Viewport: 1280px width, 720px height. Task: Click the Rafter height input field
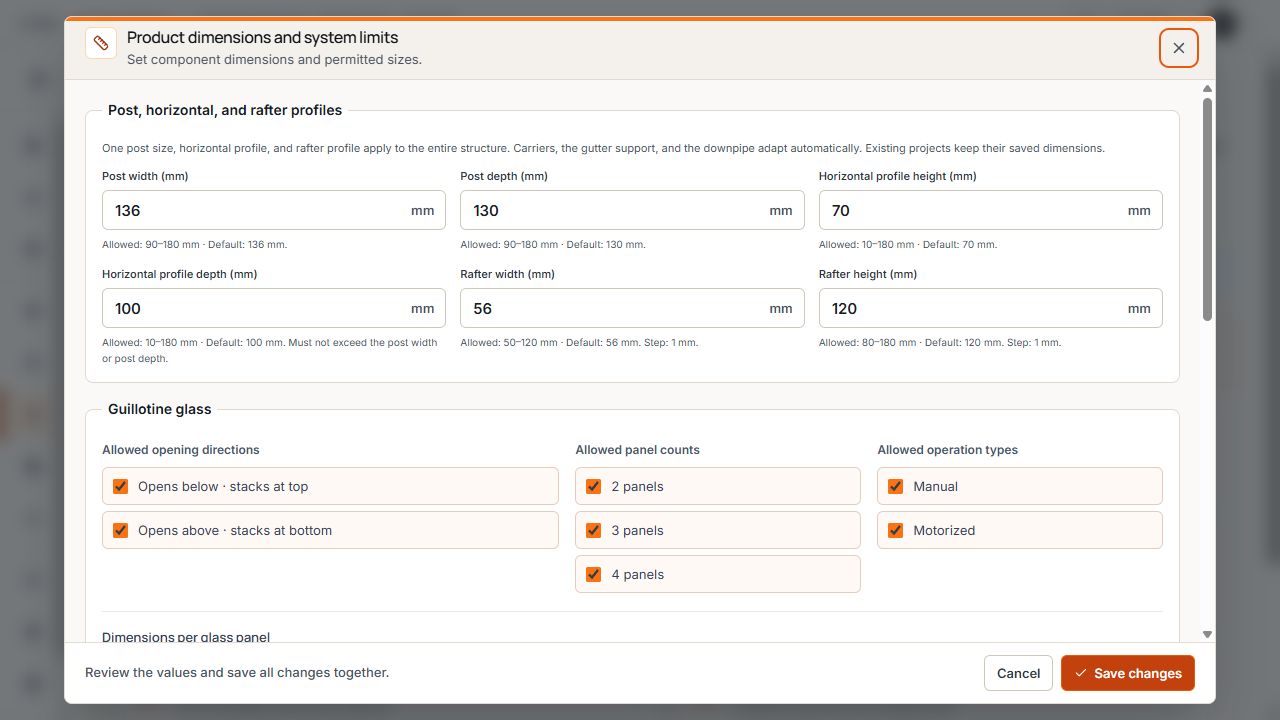coord(990,308)
